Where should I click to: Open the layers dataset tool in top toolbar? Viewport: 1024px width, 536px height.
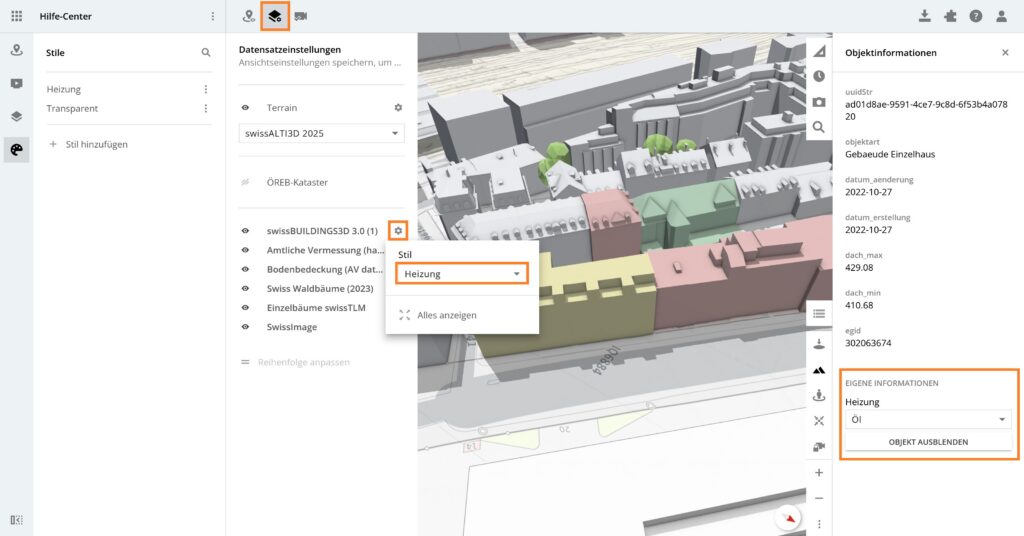[275, 16]
